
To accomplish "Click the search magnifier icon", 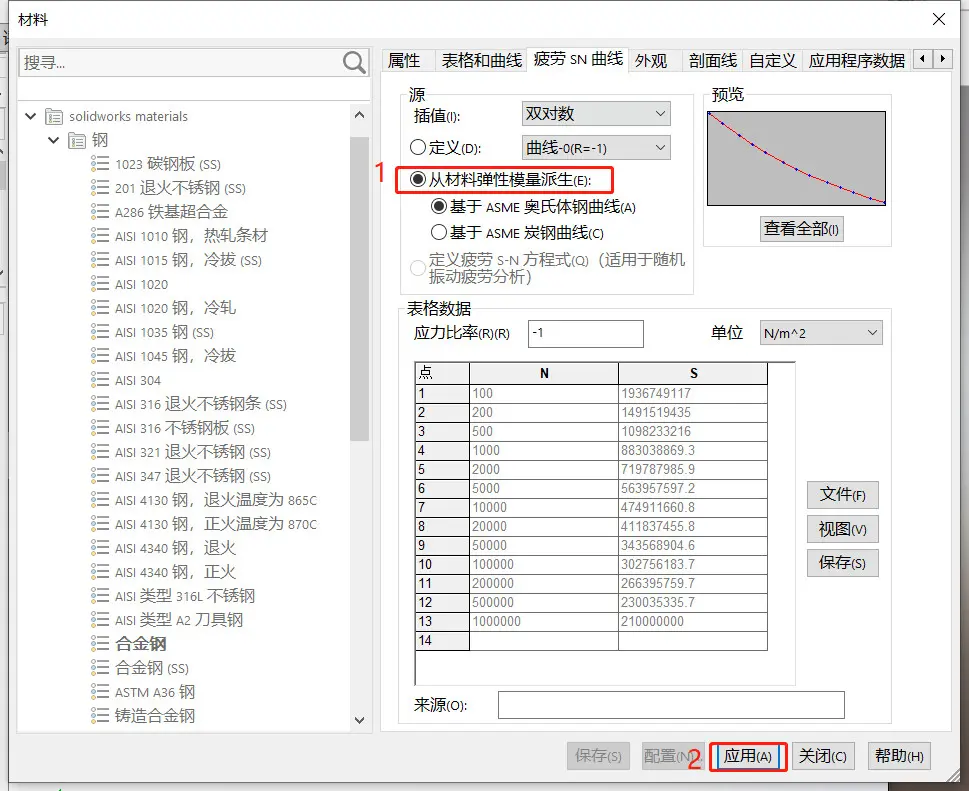I will coord(354,62).
